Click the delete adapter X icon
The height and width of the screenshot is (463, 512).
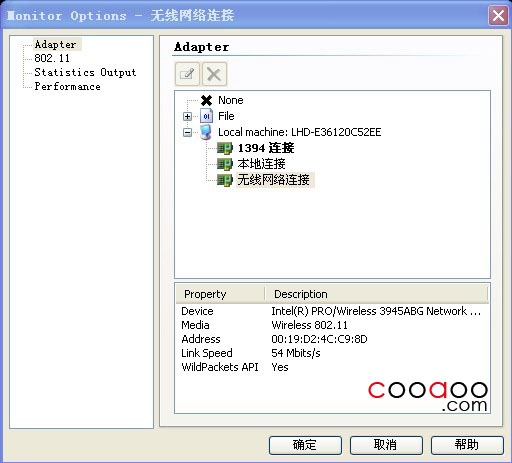coord(214,74)
